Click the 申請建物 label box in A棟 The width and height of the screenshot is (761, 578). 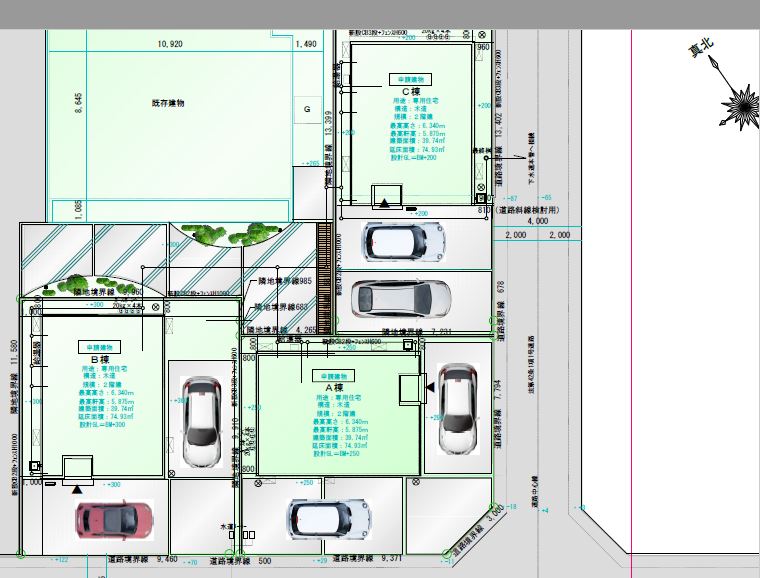coord(333,376)
